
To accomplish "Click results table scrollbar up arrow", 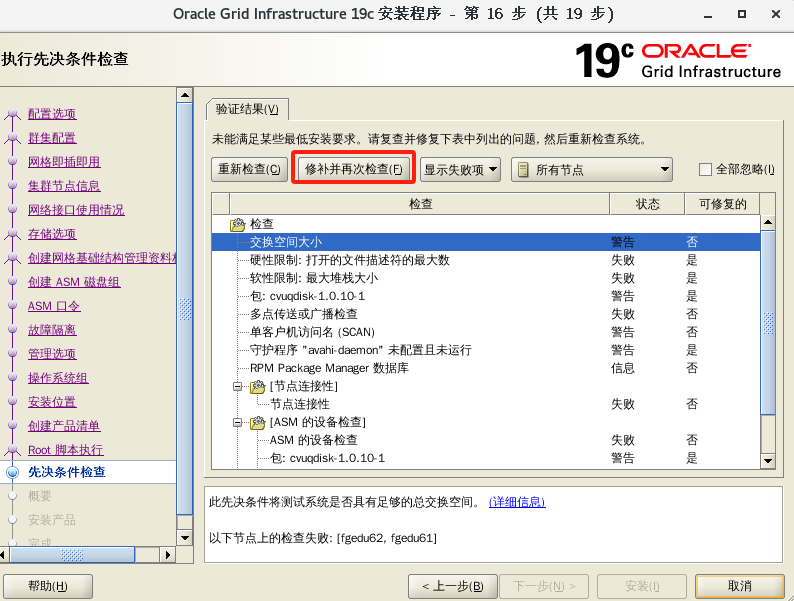I will (x=768, y=222).
